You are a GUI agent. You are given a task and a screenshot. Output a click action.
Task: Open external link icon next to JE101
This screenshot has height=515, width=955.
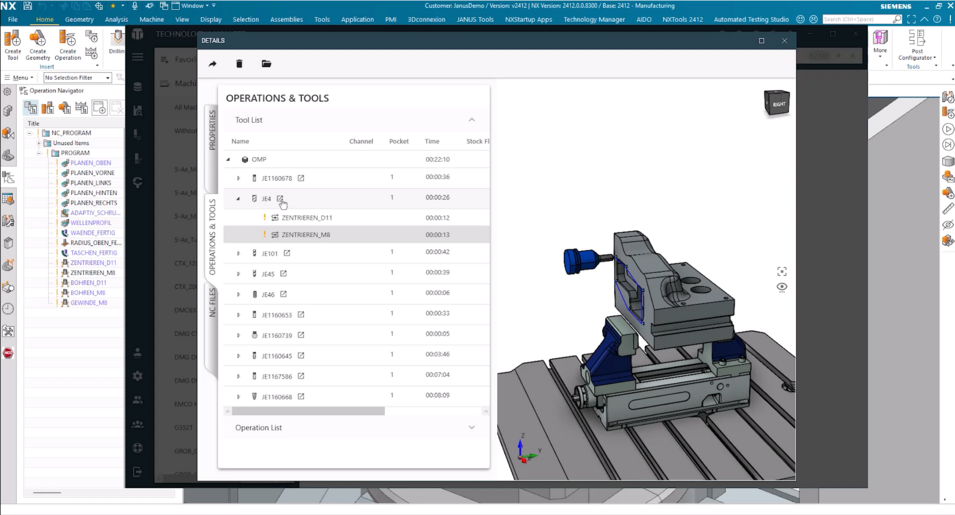coord(287,253)
